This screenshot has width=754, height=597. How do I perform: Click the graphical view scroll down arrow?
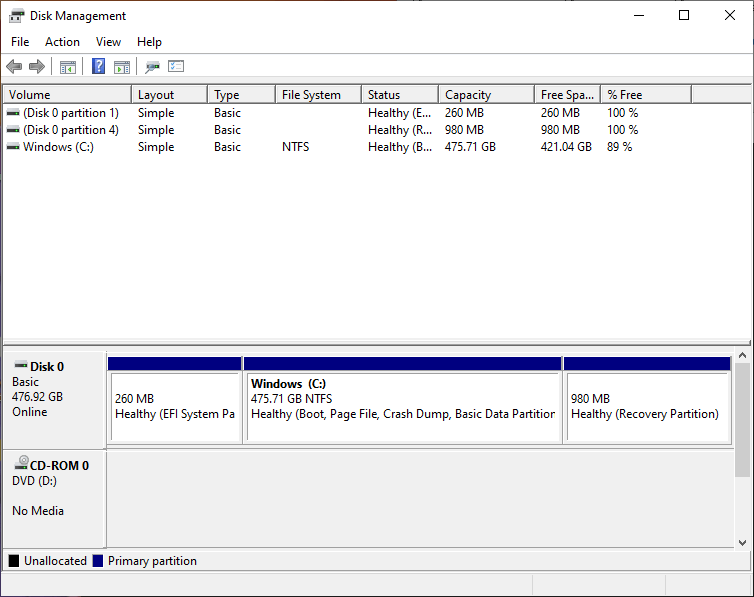click(742, 542)
